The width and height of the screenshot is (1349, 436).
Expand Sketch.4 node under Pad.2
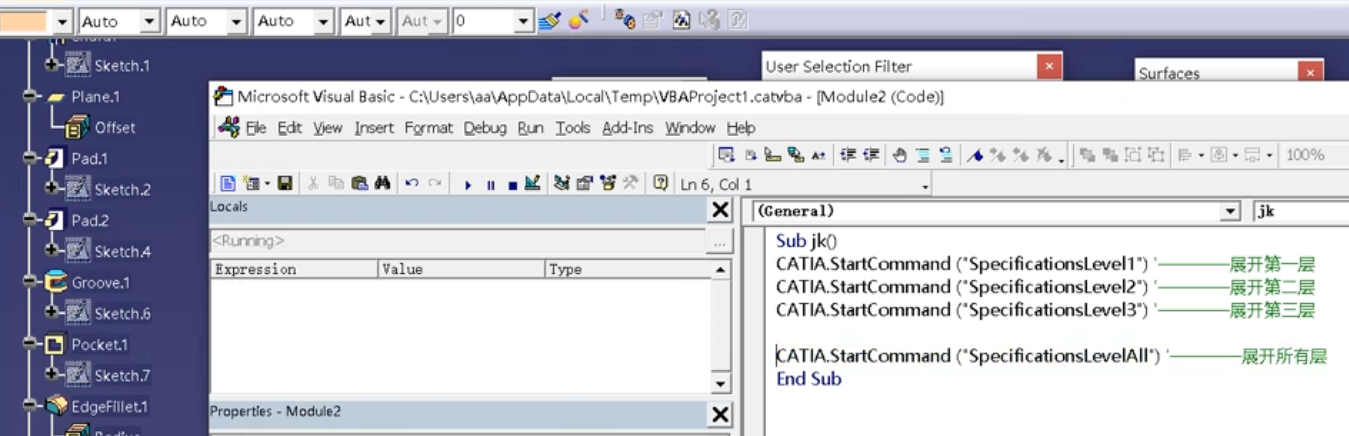[52, 251]
